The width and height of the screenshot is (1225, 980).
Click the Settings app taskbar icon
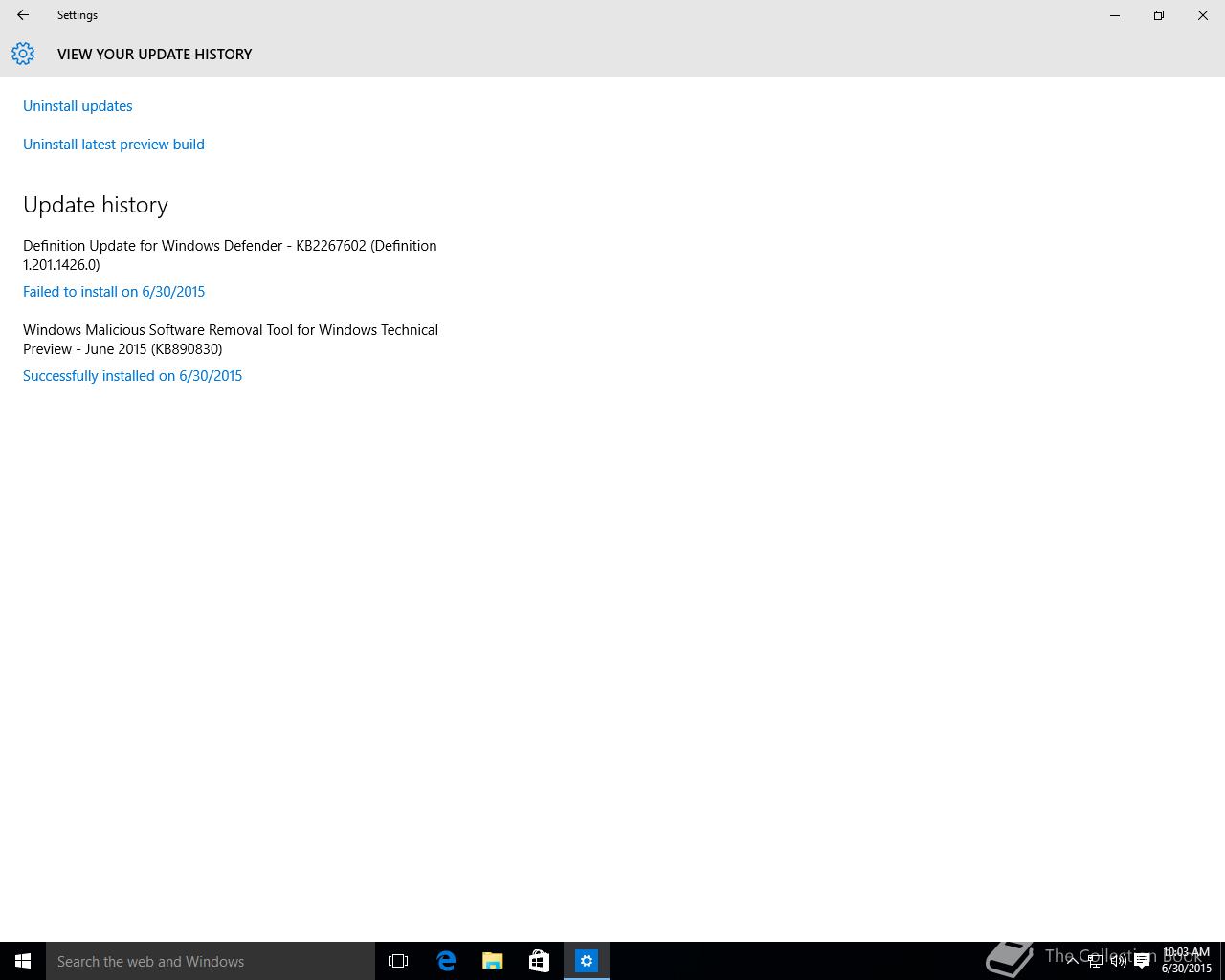[587, 961]
